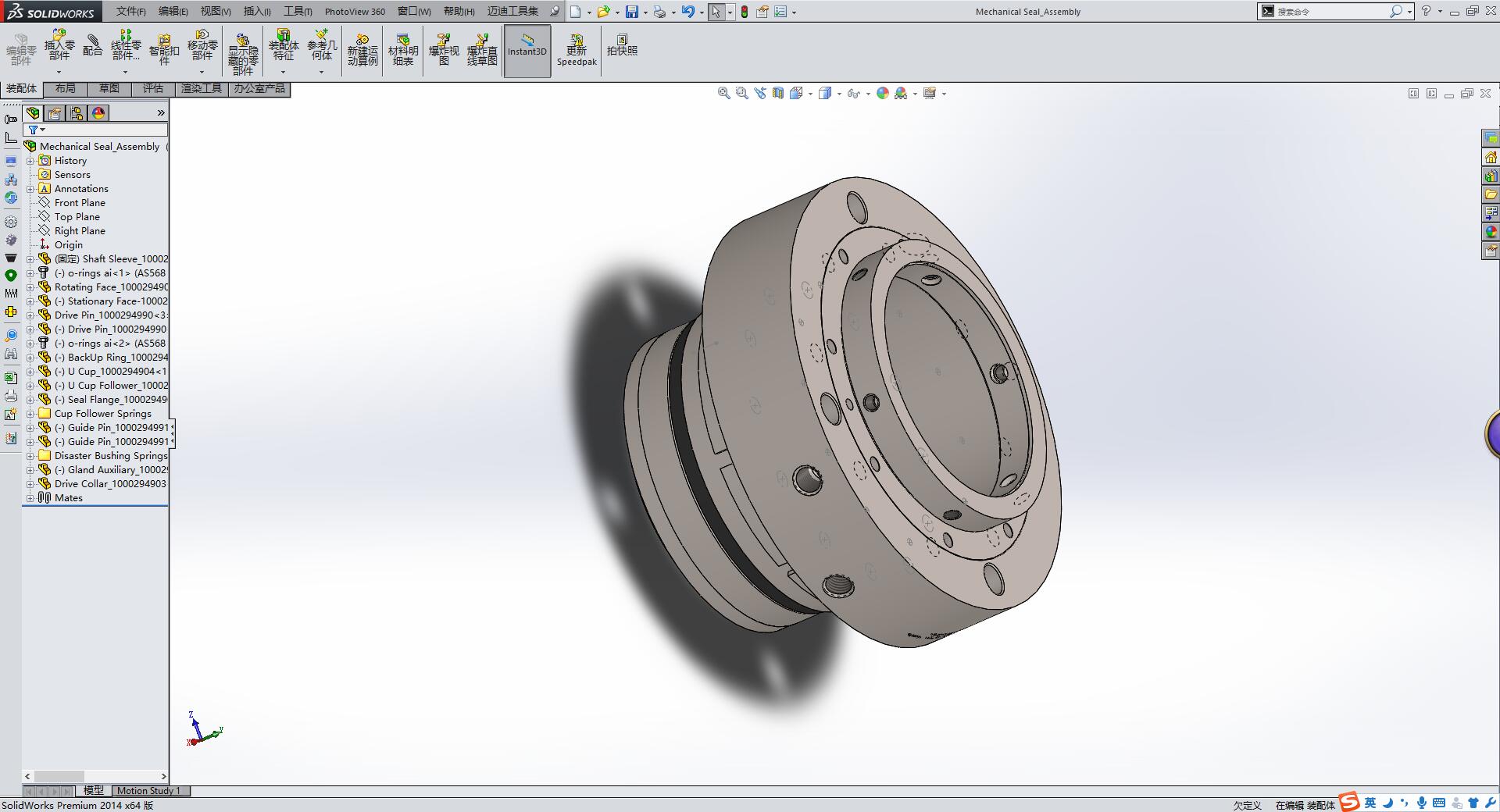The image size is (1500, 812).
Task: Switch to 布局 (Layout) tab
Action: click(66, 89)
